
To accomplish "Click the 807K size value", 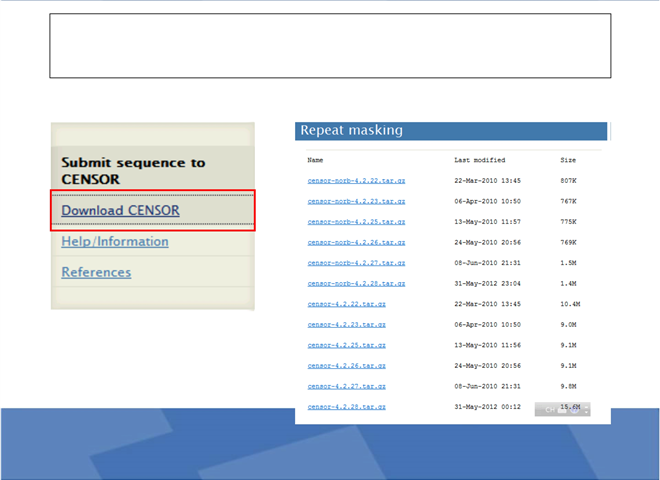I will [x=568, y=181].
